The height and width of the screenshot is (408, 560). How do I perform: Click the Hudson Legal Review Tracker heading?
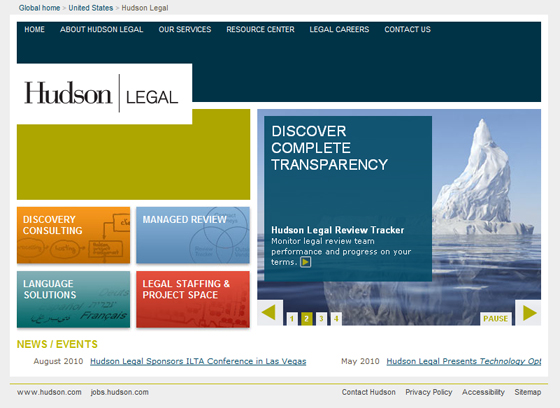coord(338,230)
